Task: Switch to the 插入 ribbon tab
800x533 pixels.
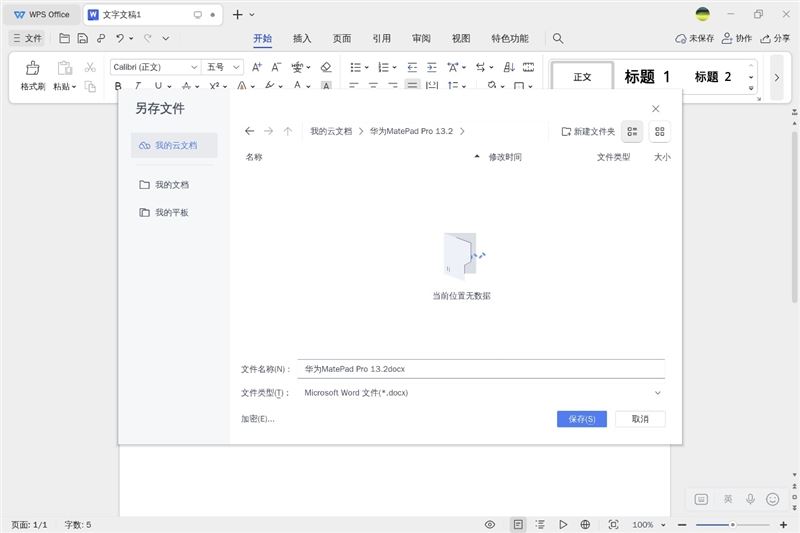Action: point(302,39)
